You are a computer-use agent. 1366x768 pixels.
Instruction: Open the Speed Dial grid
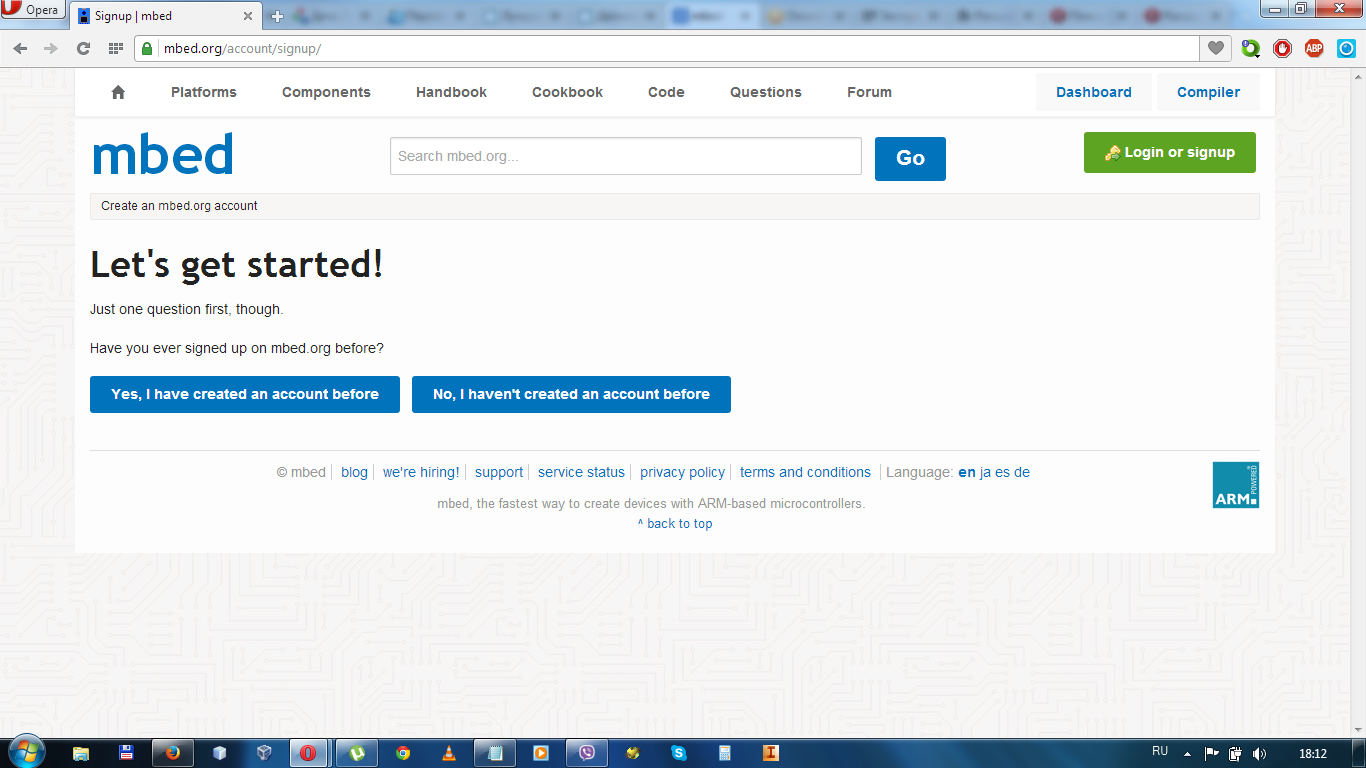(115, 48)
